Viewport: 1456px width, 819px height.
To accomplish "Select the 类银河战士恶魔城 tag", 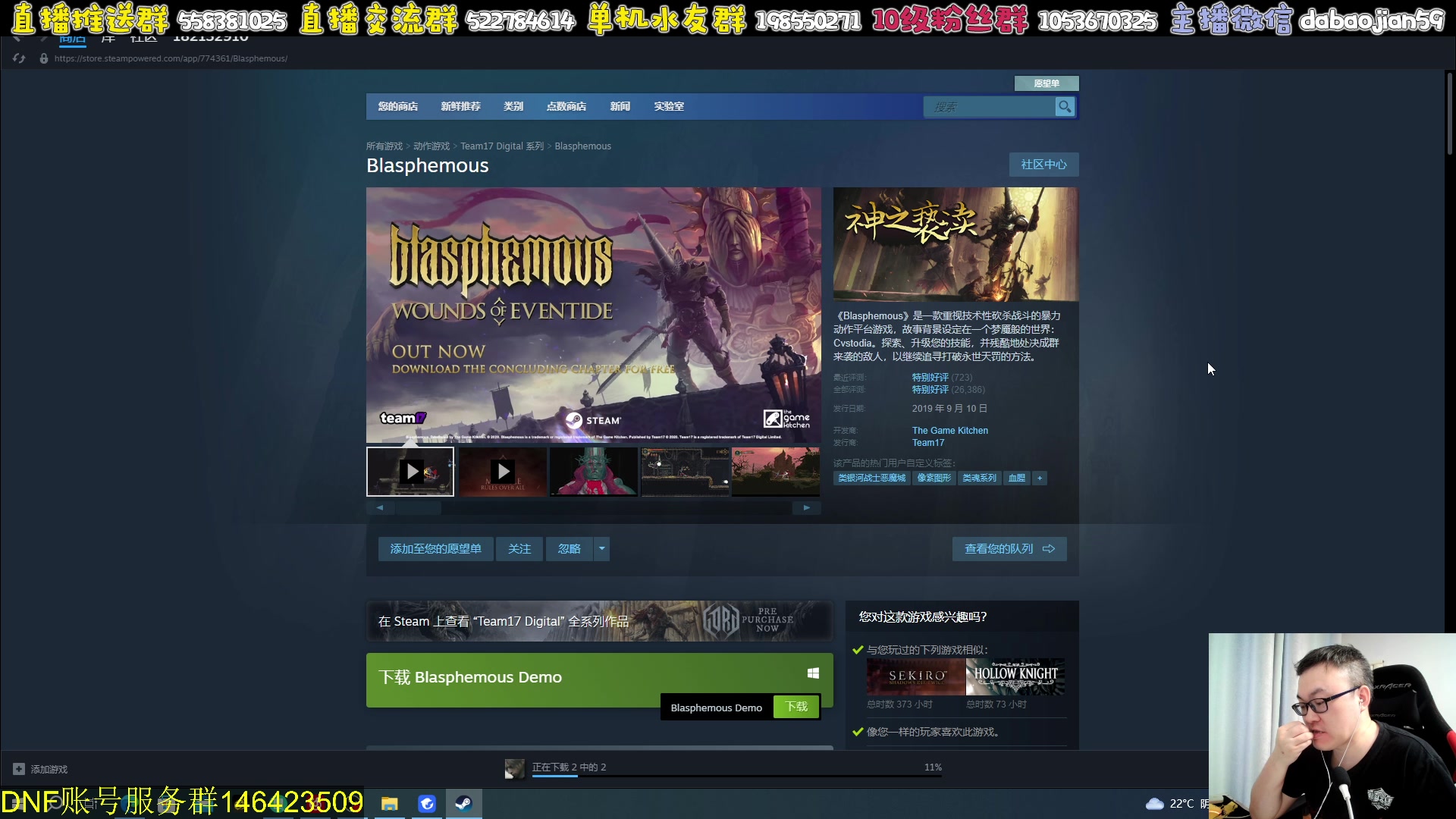I will pyautogui.click(x=872, y=478).
